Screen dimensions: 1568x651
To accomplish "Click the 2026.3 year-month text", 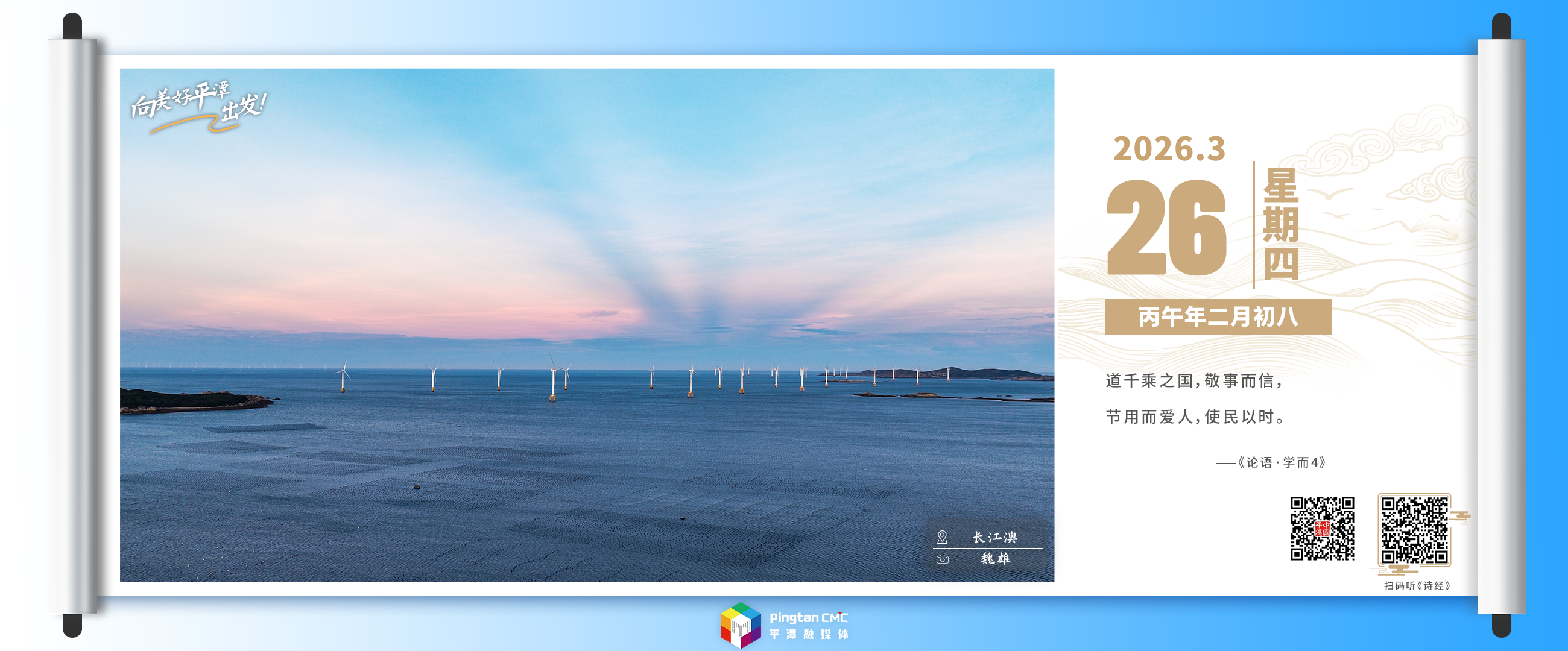I will [x=1169, y=149].
